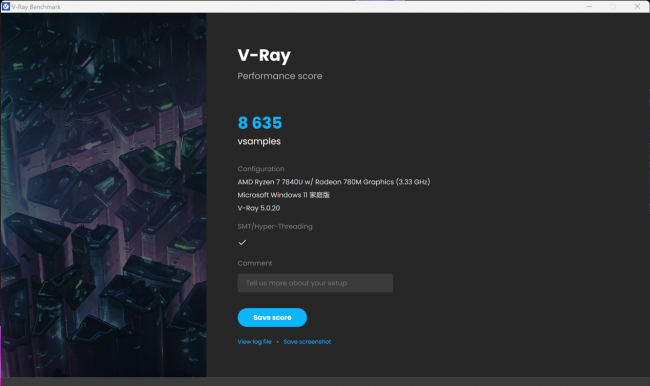Select the 8 635 score value
This screenshot has height=386, width=650.
pos(260,123)
